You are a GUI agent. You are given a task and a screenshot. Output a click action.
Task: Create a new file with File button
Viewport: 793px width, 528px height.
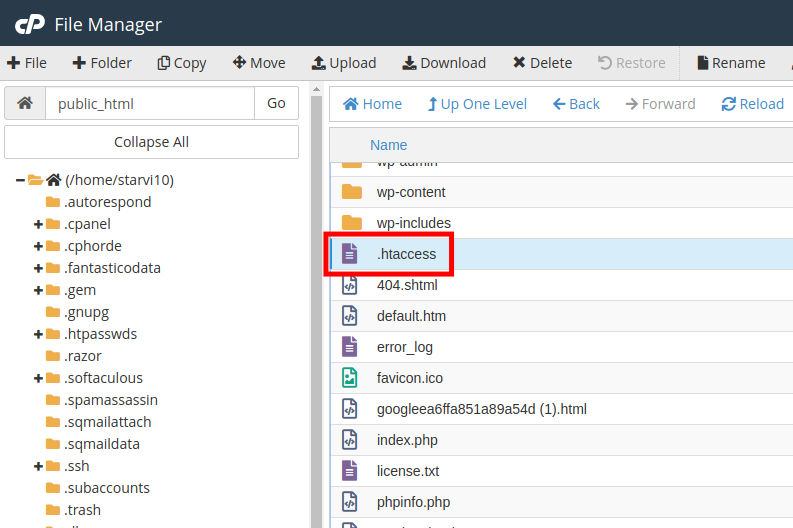pos(27,63)
